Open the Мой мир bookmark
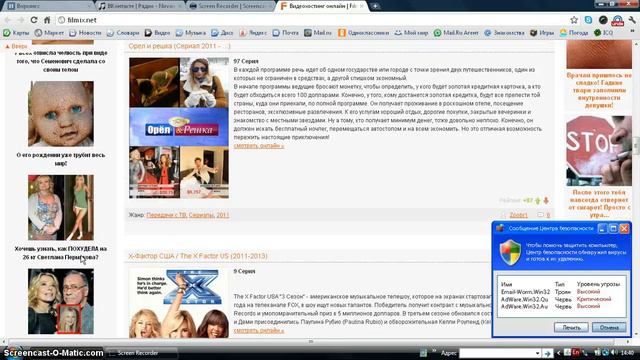640x360 pixels. (x=411, y=33)
